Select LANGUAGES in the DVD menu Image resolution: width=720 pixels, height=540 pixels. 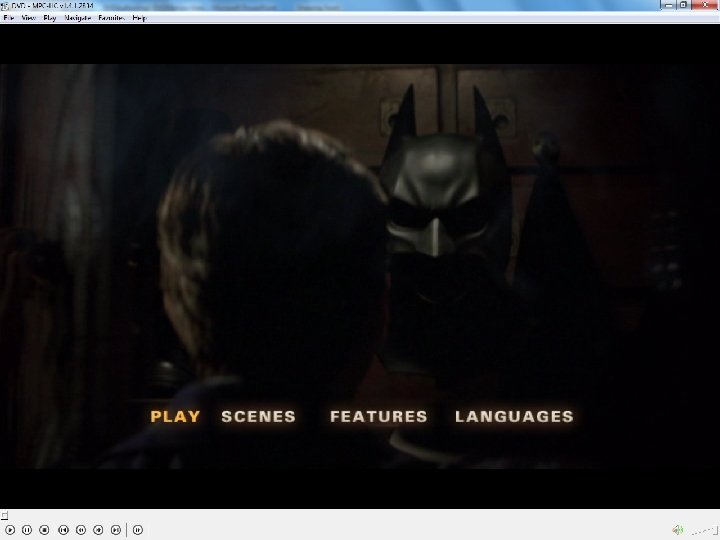point(514,416)
